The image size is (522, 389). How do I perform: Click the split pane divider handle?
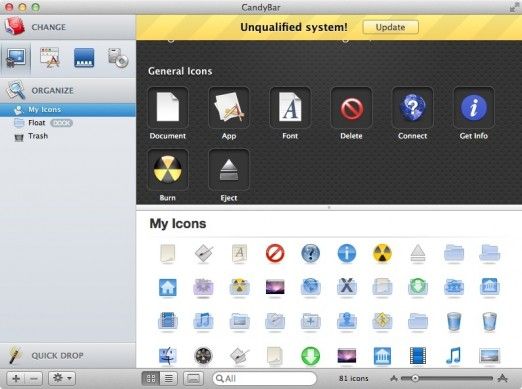[329, 207]
